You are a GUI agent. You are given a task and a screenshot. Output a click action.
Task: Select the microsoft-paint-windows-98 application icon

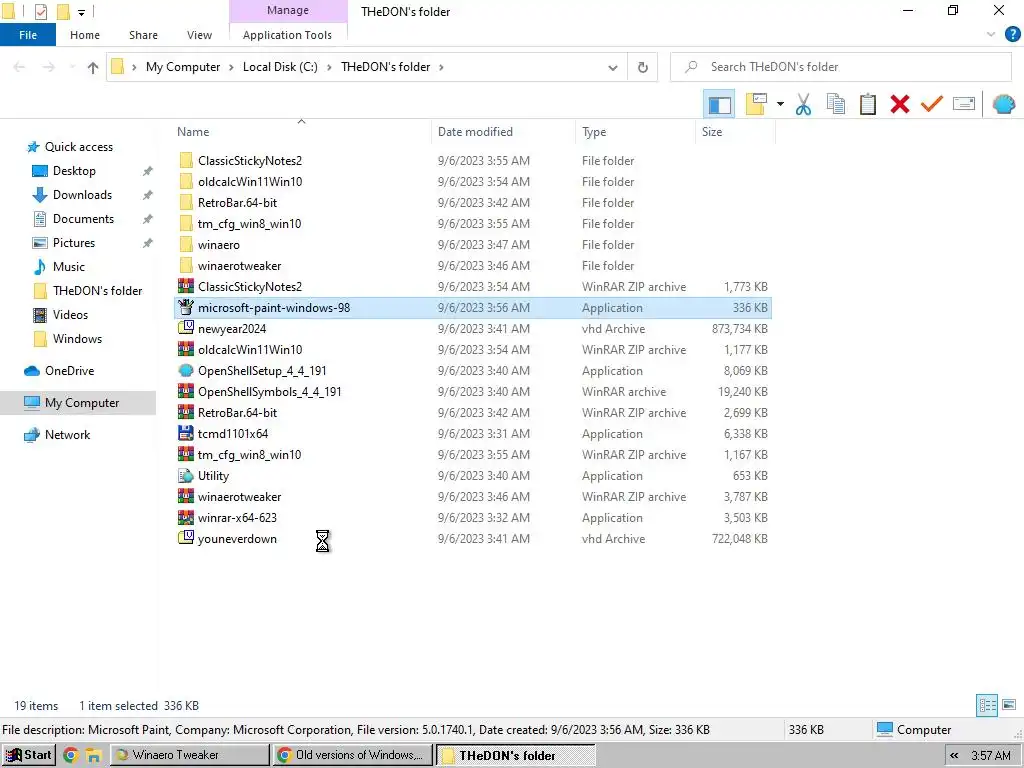[186, 308]
